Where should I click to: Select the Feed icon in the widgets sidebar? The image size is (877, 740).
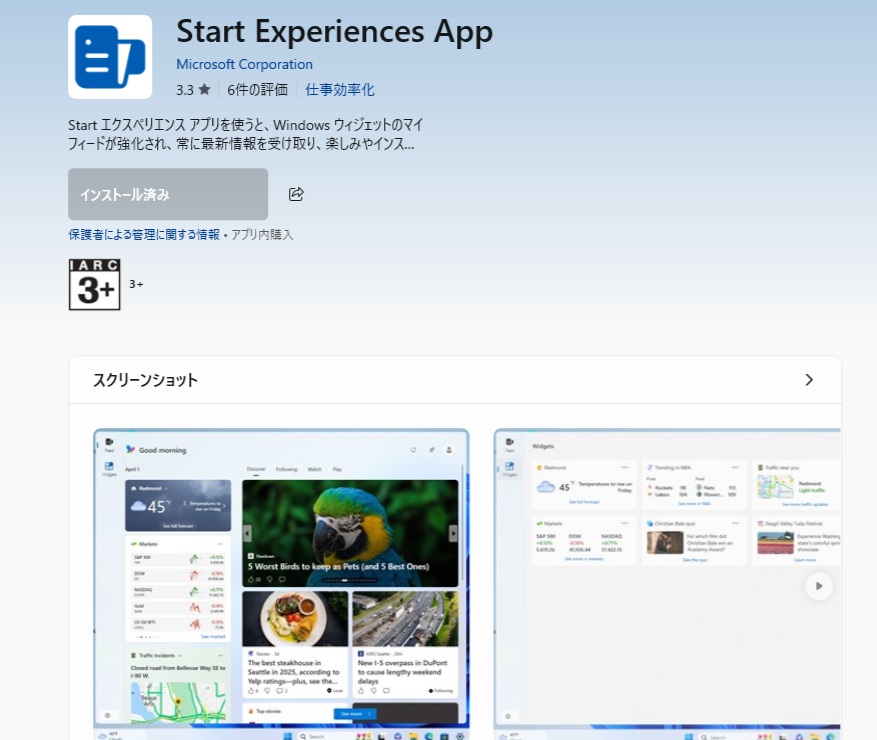pos(108,441)
